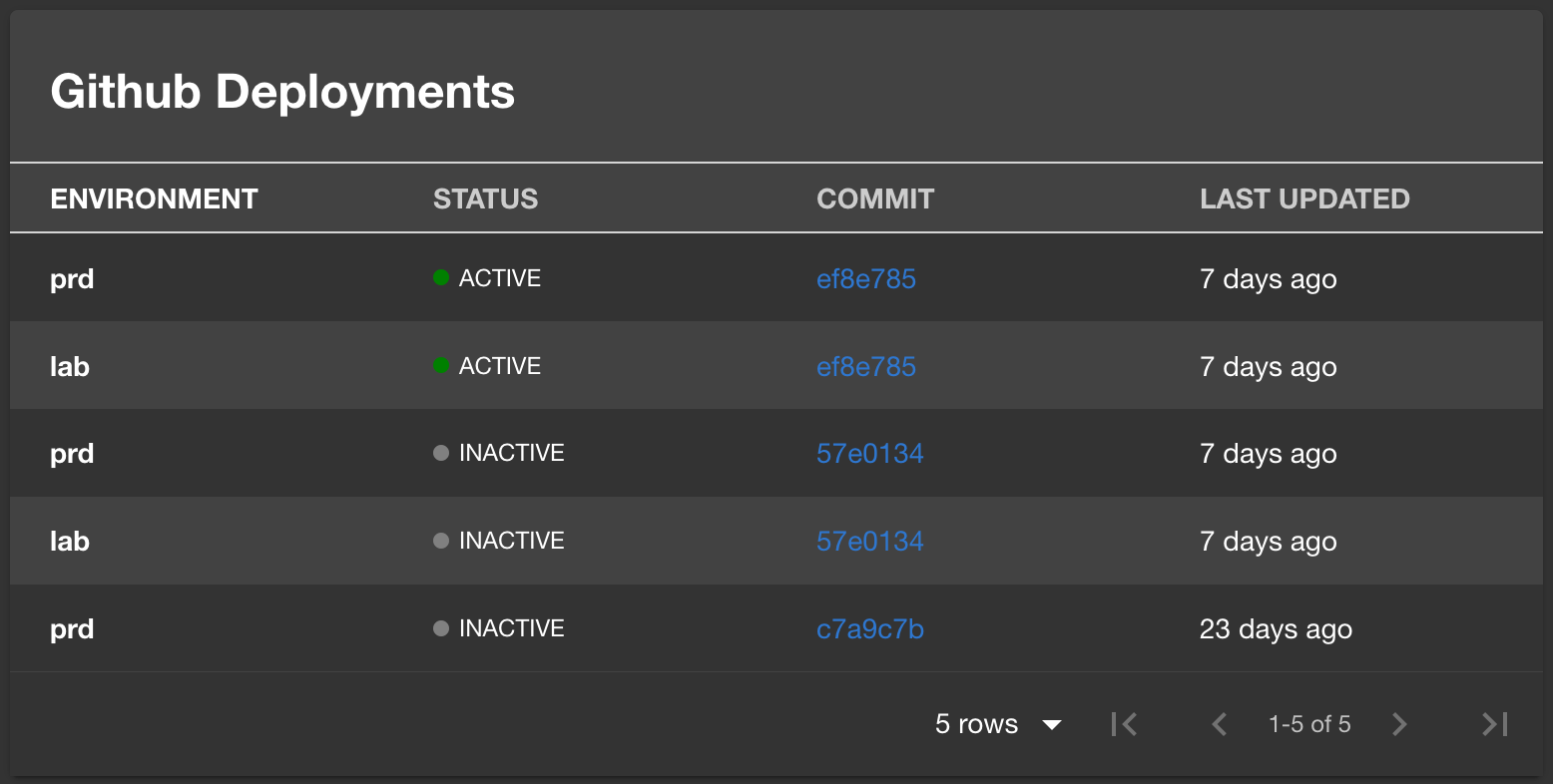Go to the previous page arrow

(1219, 724)
